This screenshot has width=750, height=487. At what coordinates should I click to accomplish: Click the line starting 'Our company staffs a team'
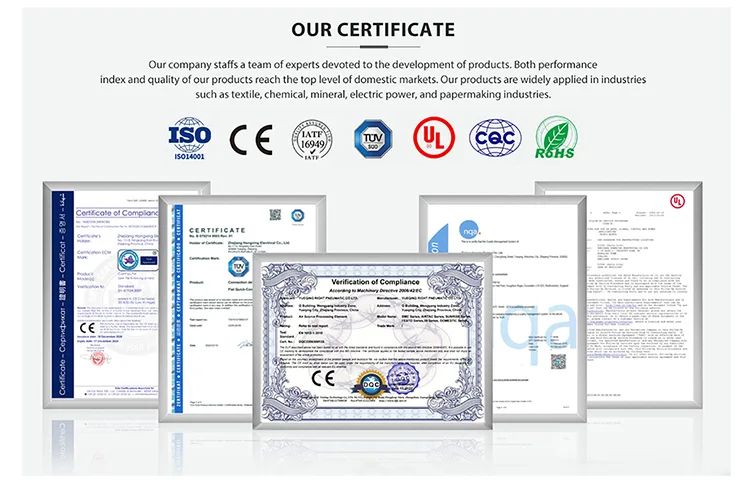tap(373, 65)
